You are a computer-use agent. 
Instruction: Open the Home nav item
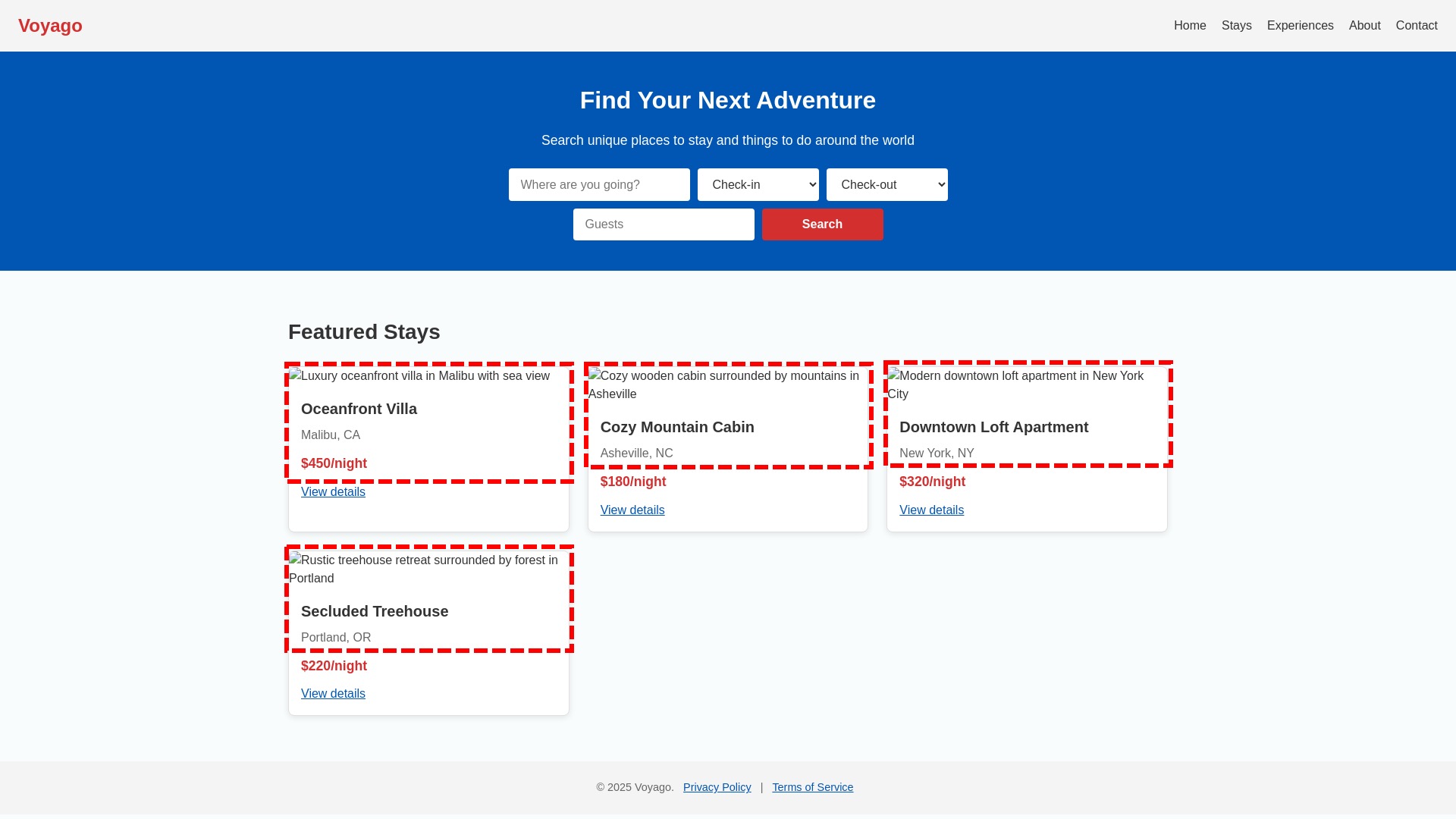[1190, 26]
